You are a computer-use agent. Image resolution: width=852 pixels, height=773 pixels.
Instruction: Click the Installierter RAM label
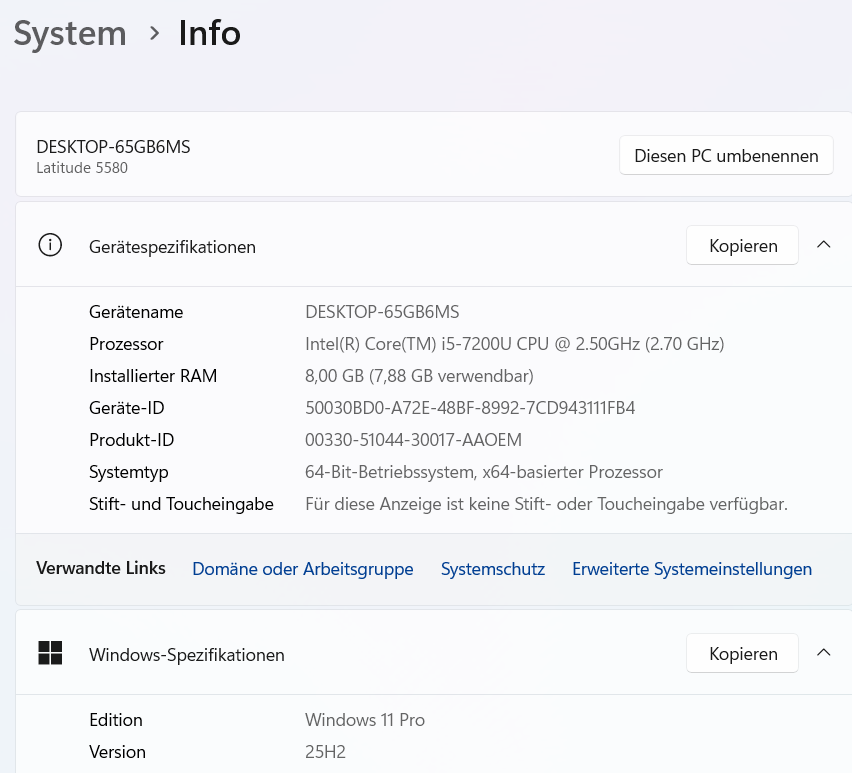point(153,376)
